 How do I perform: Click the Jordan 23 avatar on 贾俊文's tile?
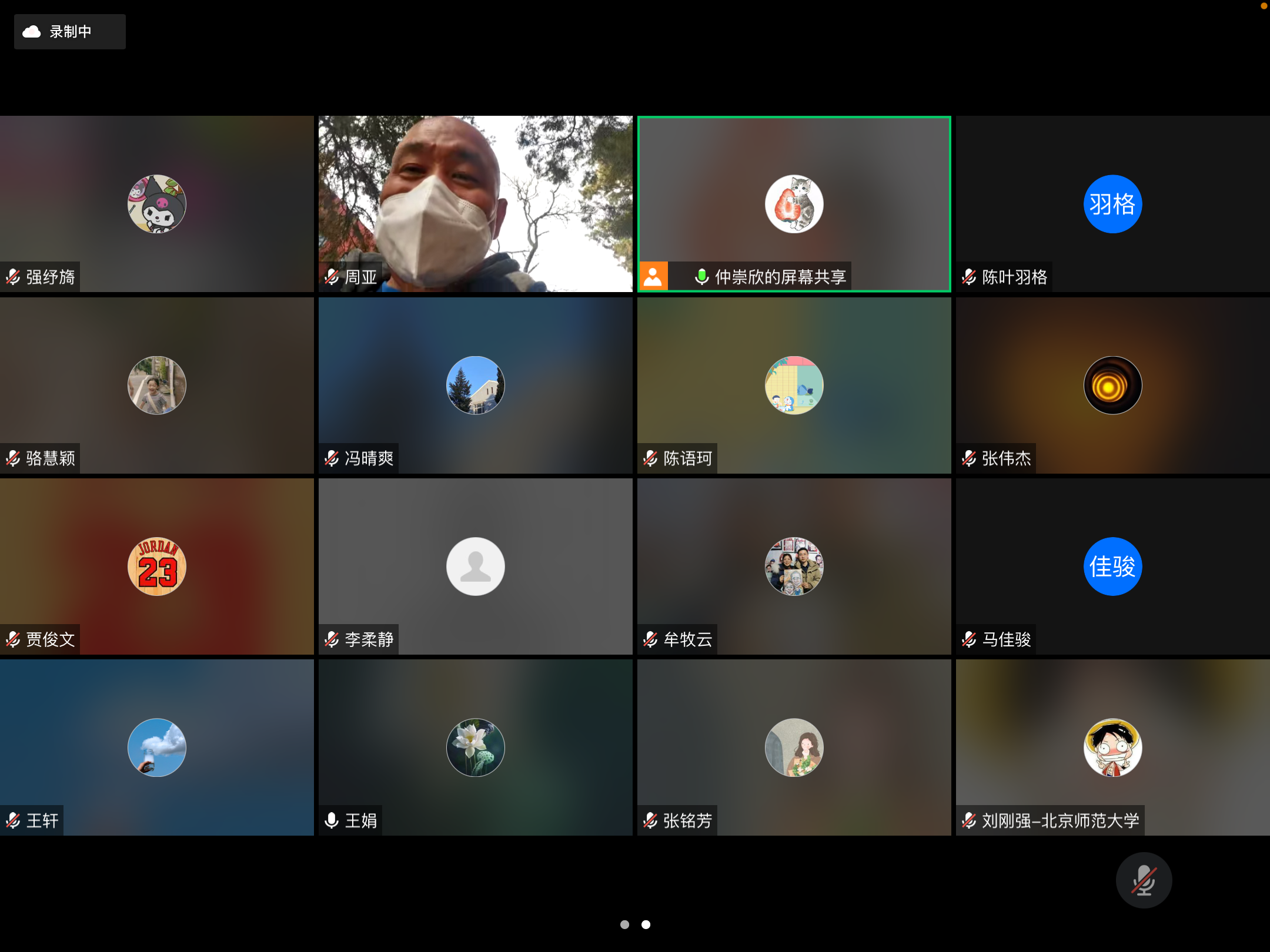coord(156,566)
